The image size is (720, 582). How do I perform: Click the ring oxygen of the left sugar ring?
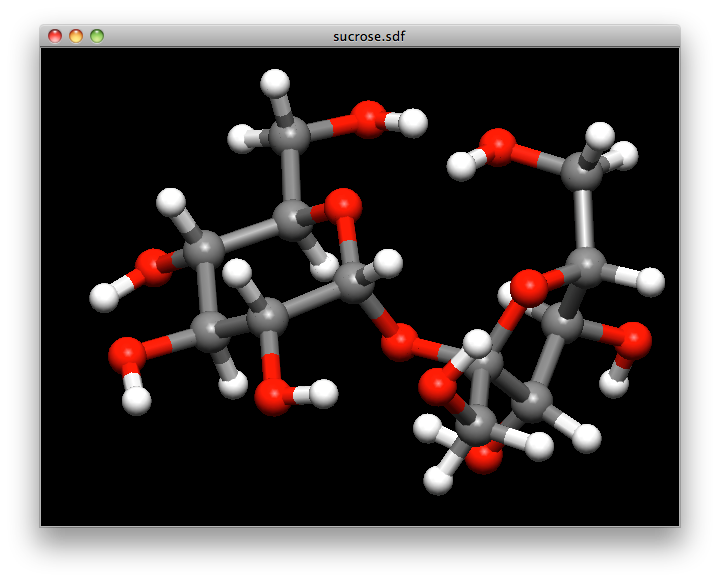tap(343, 206)
